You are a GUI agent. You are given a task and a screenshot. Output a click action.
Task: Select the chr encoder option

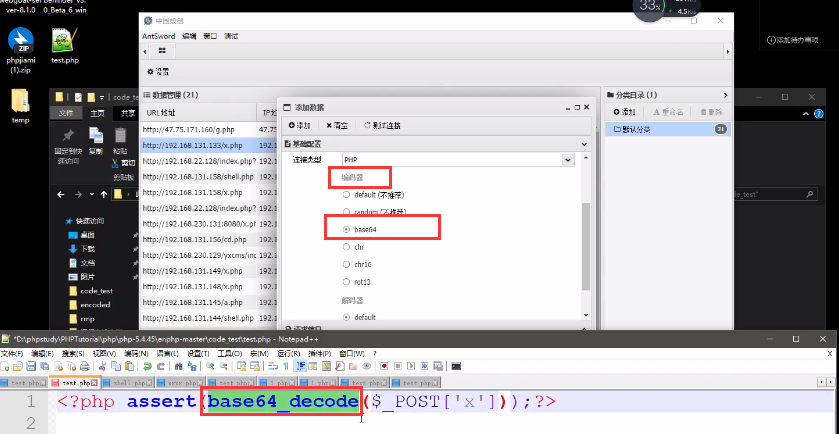click(x=347, y=246)
